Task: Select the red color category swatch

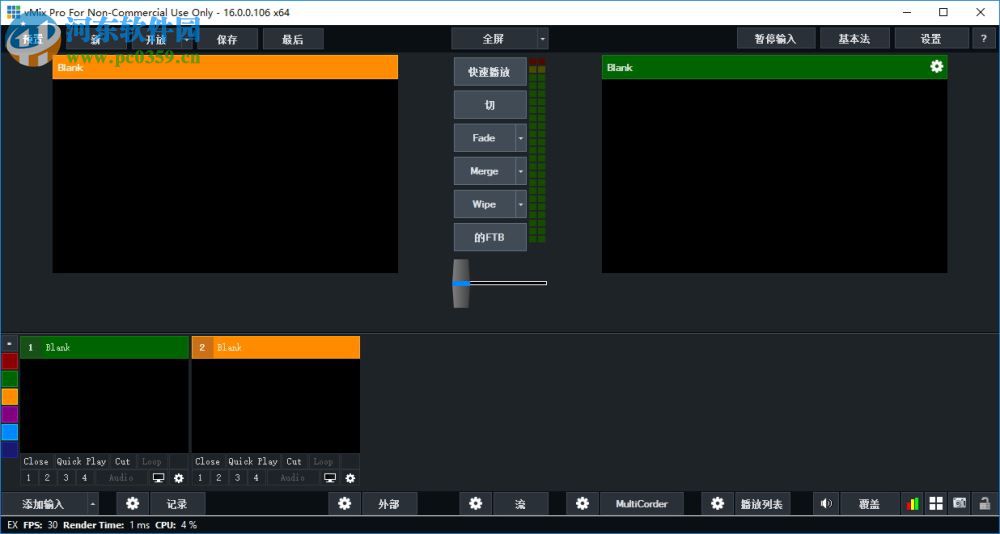Action: pyautogui.click(x=10, y=361)
